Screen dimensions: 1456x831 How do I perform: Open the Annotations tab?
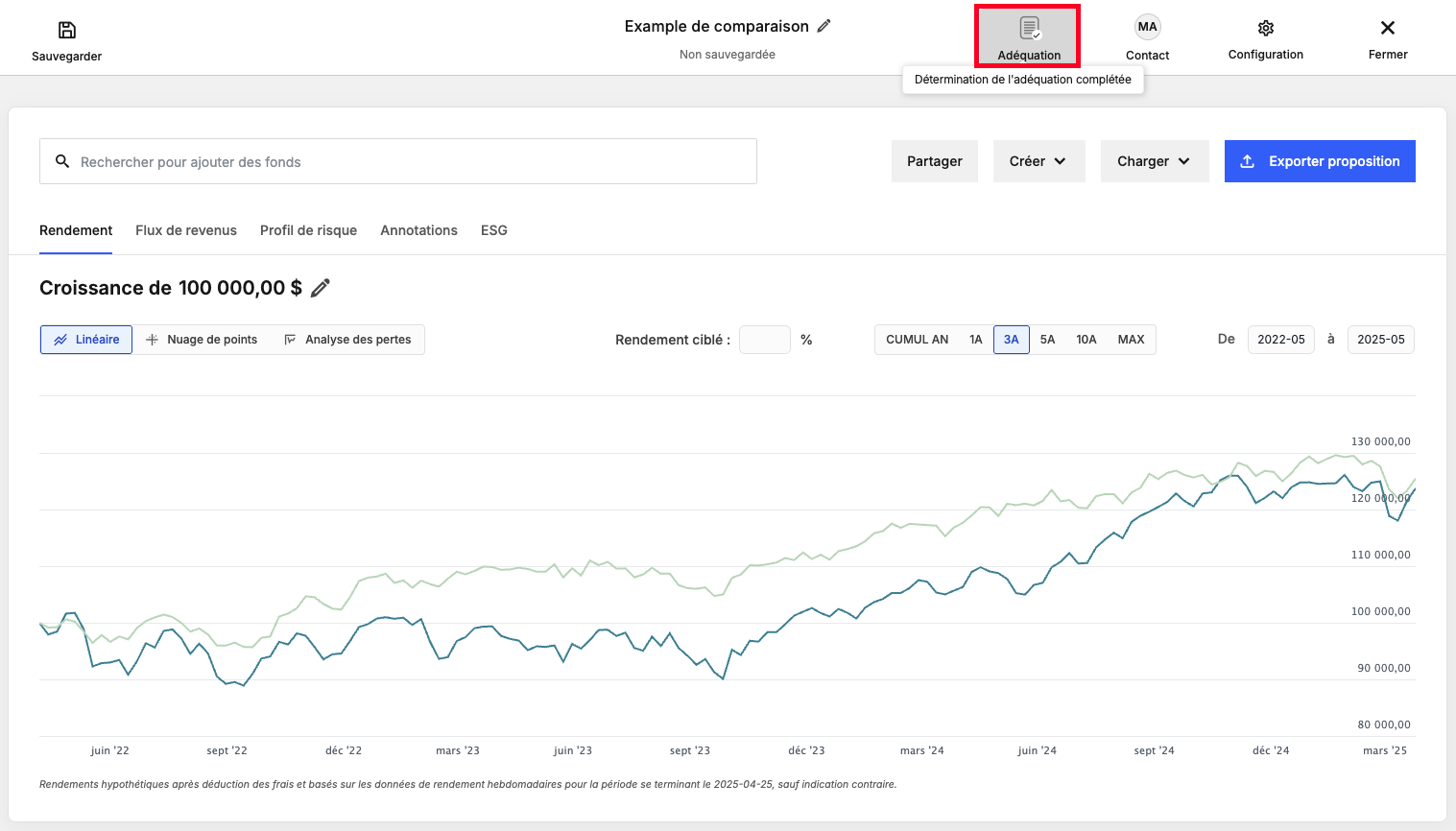pos(418,230)
